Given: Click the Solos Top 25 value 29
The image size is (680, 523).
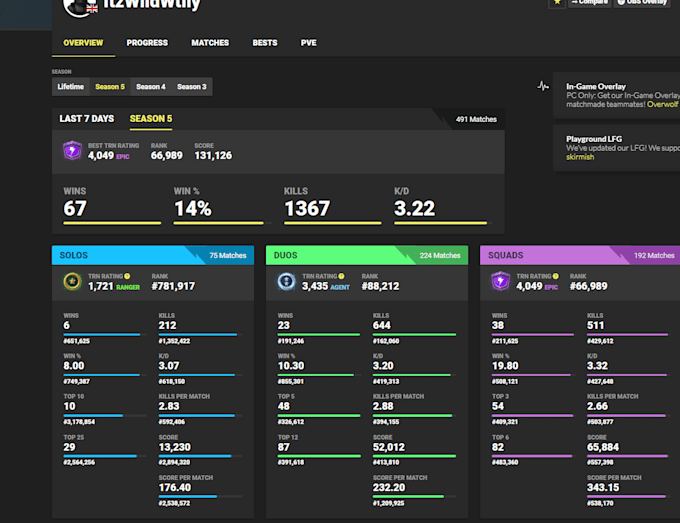Looking at the screenshot, I should tap(69, 448).
